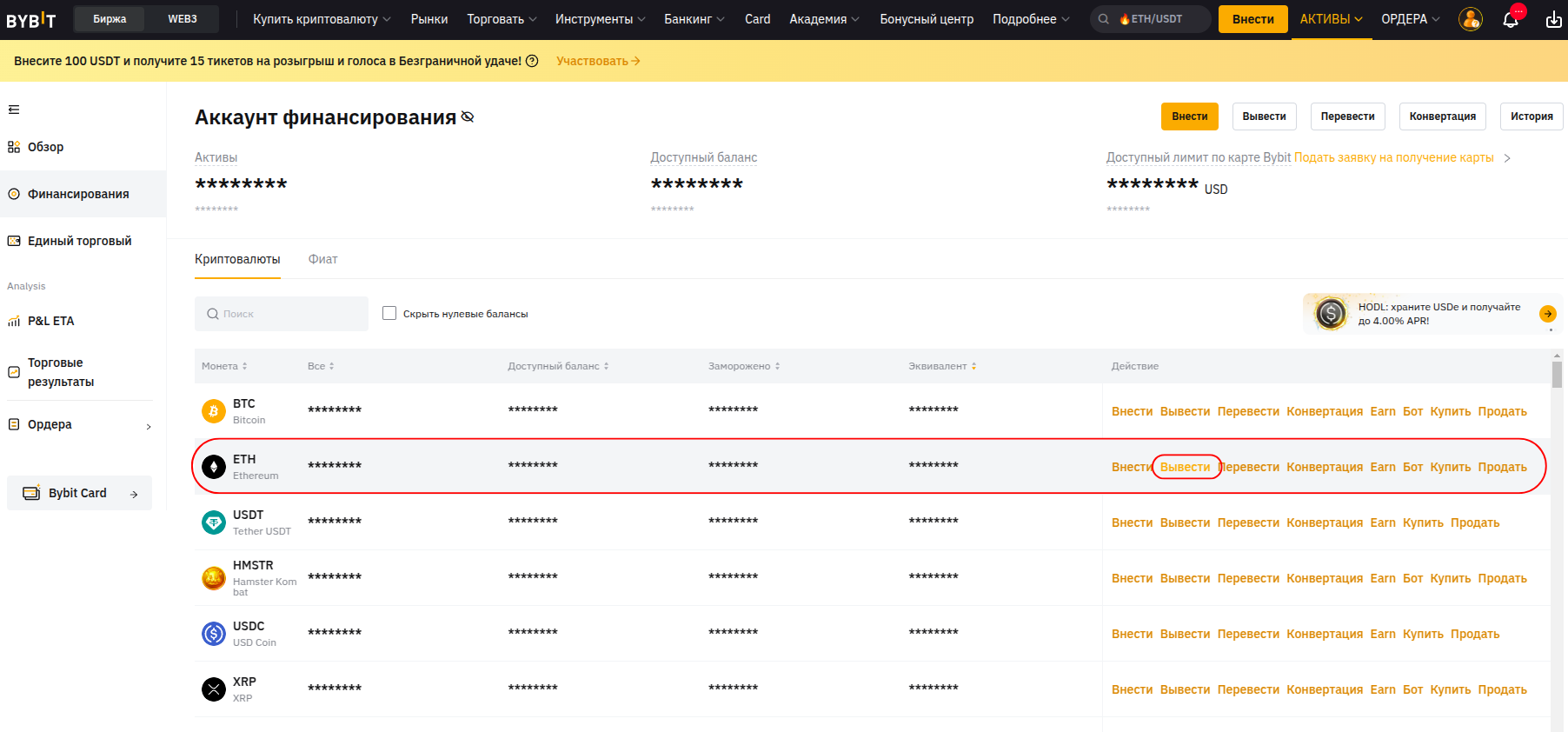Screen dimensions: 1568x732
Task: Switch to WEB3 mode
Action: coord(183,19)
